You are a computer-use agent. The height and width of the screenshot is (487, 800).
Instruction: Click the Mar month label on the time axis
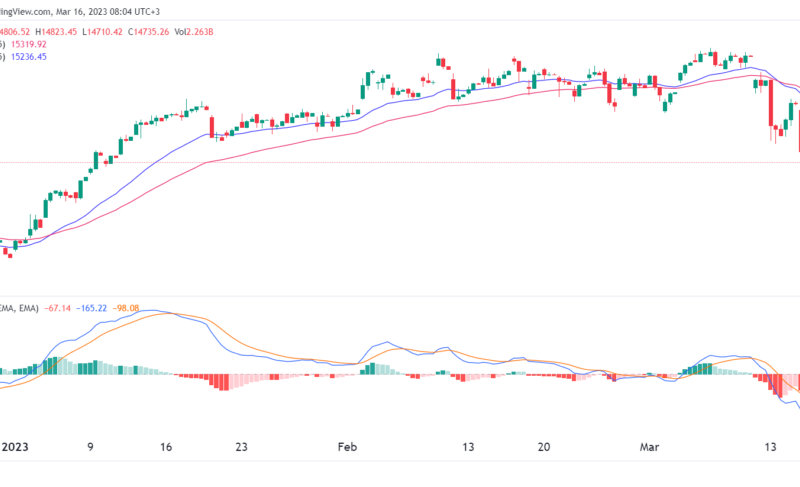pyautogui.click(x=649, y=447)
